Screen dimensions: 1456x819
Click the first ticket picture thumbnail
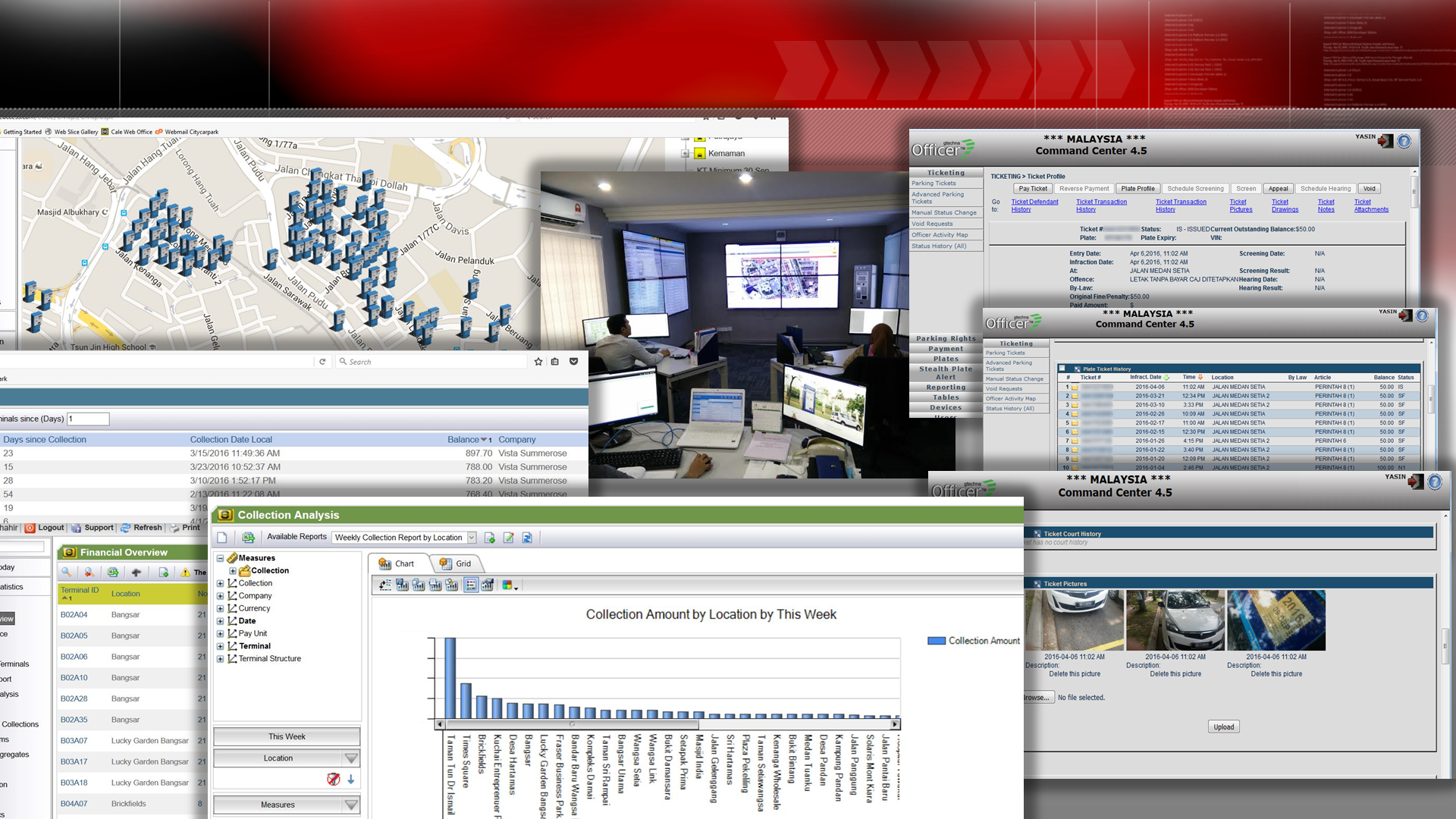tap(1074, 620)
